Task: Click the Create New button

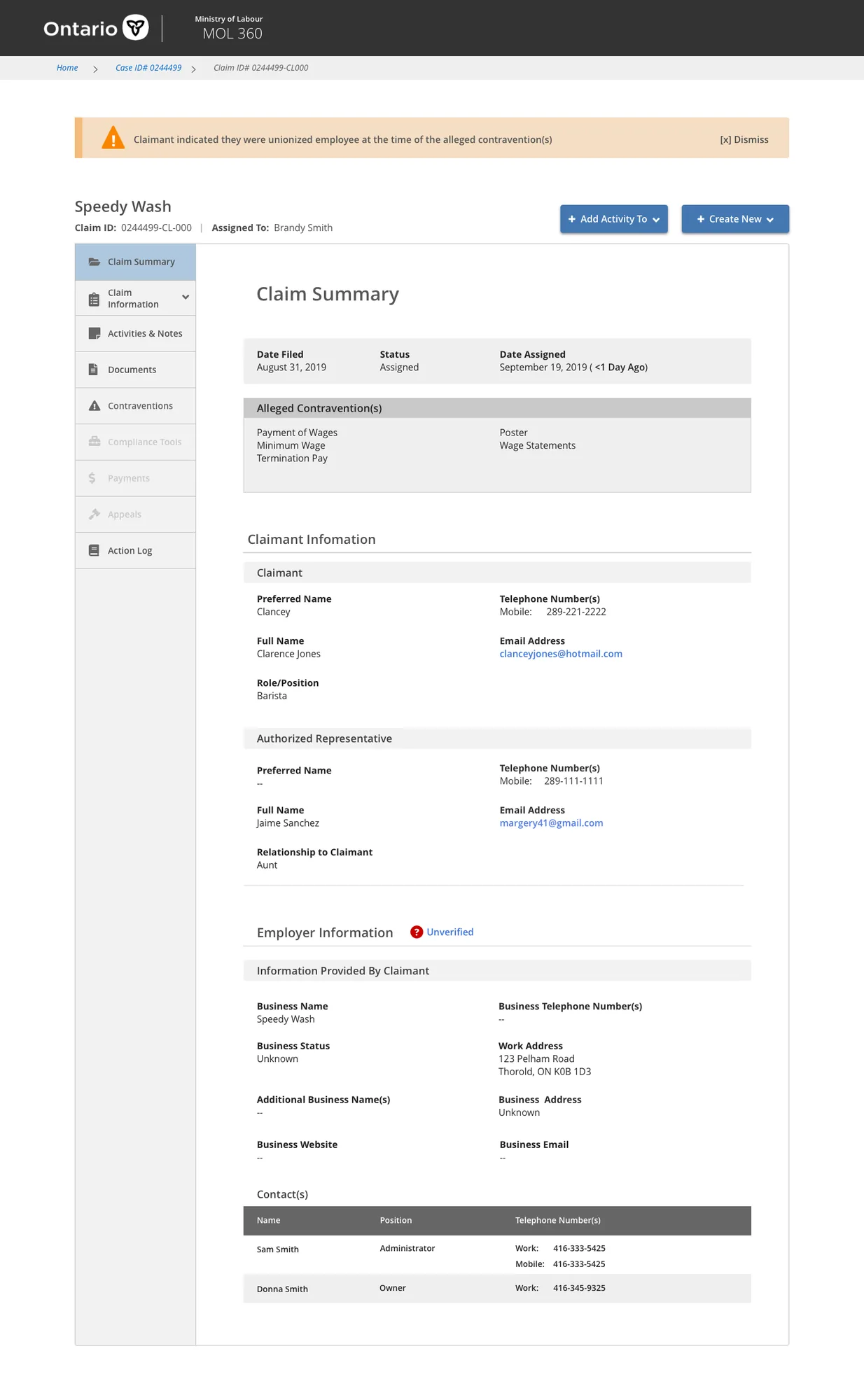Action: pos(735,219)
